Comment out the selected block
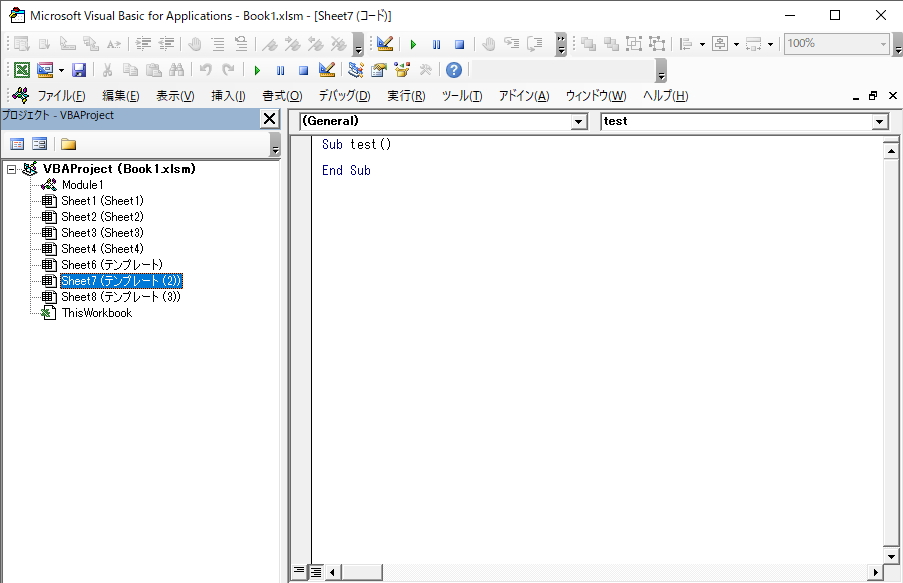 click(x=218, y=44)
